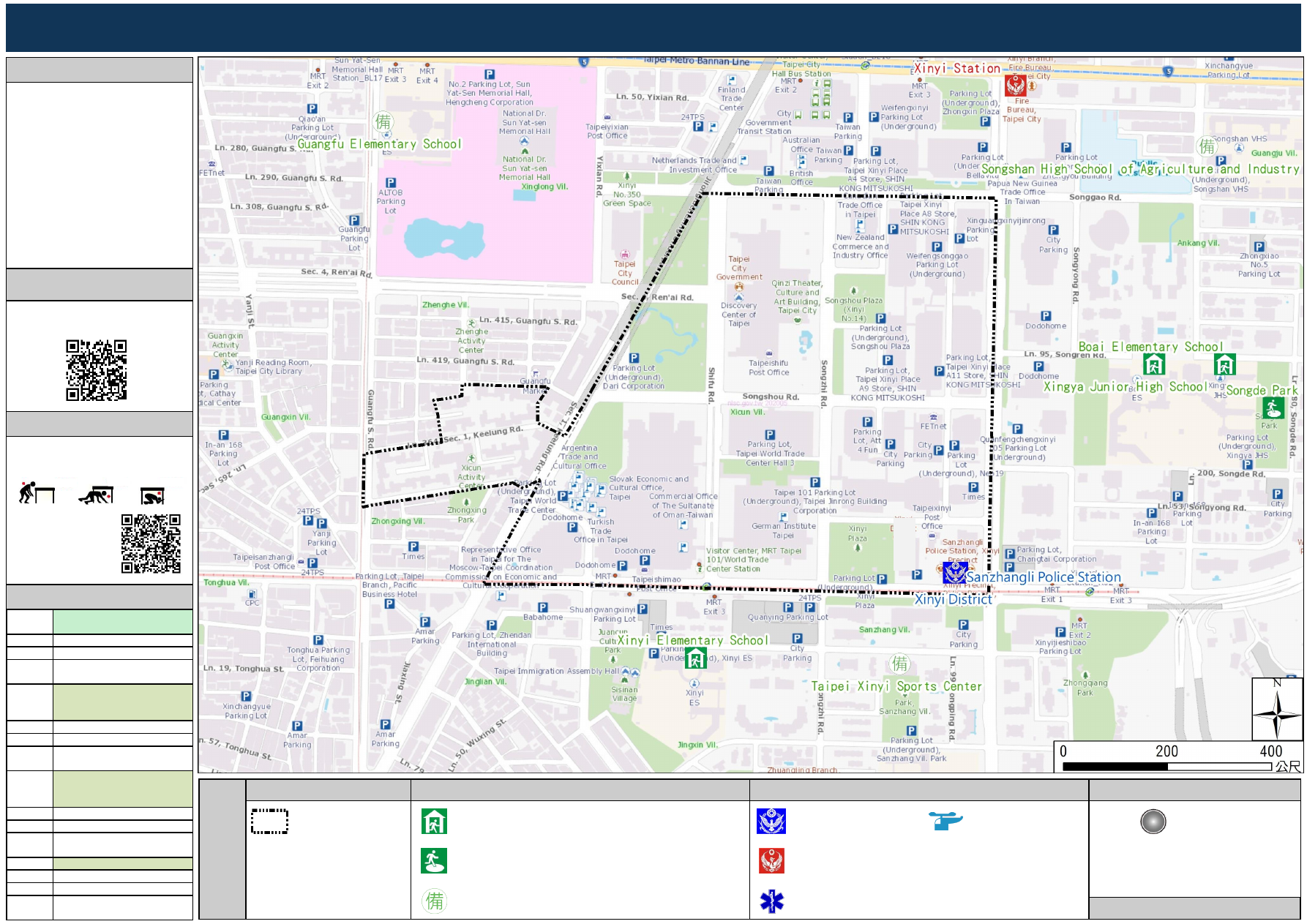Click the 'Boai Elementary School' label
Viewport: 1307px width, 924px height.
click(x=1150, y=347)
